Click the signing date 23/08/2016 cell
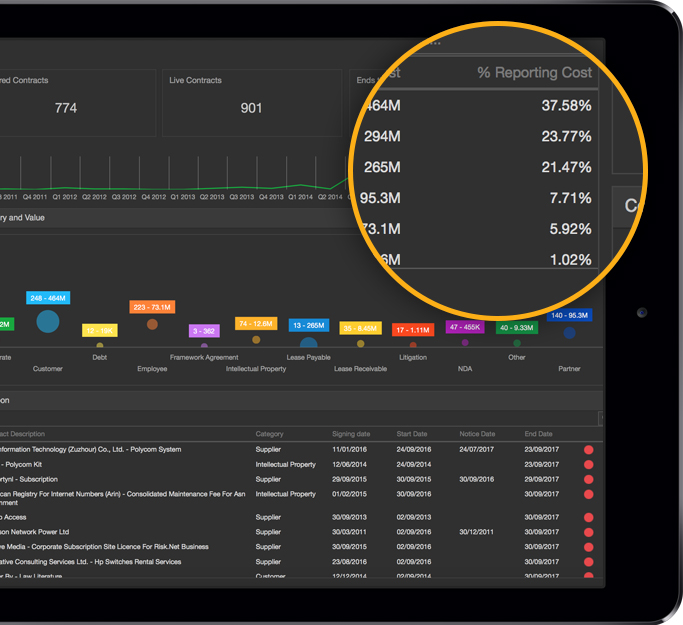 coord(349,562)
